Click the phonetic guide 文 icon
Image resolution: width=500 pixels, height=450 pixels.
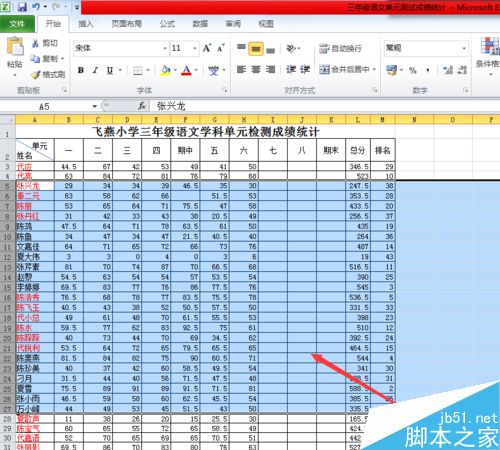213,70
